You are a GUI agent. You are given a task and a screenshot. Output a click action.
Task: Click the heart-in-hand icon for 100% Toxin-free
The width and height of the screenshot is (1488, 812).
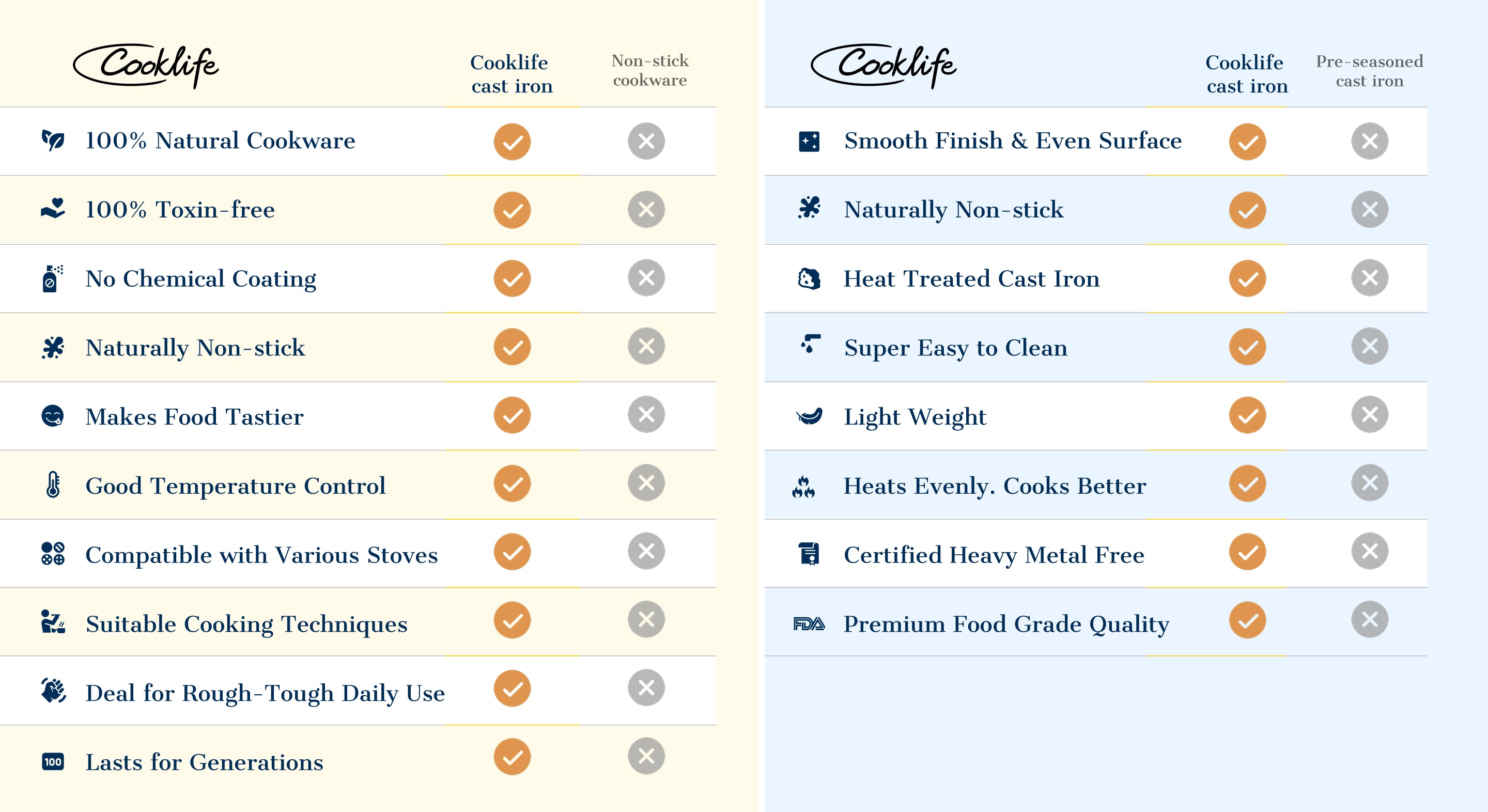pos(53,209)
